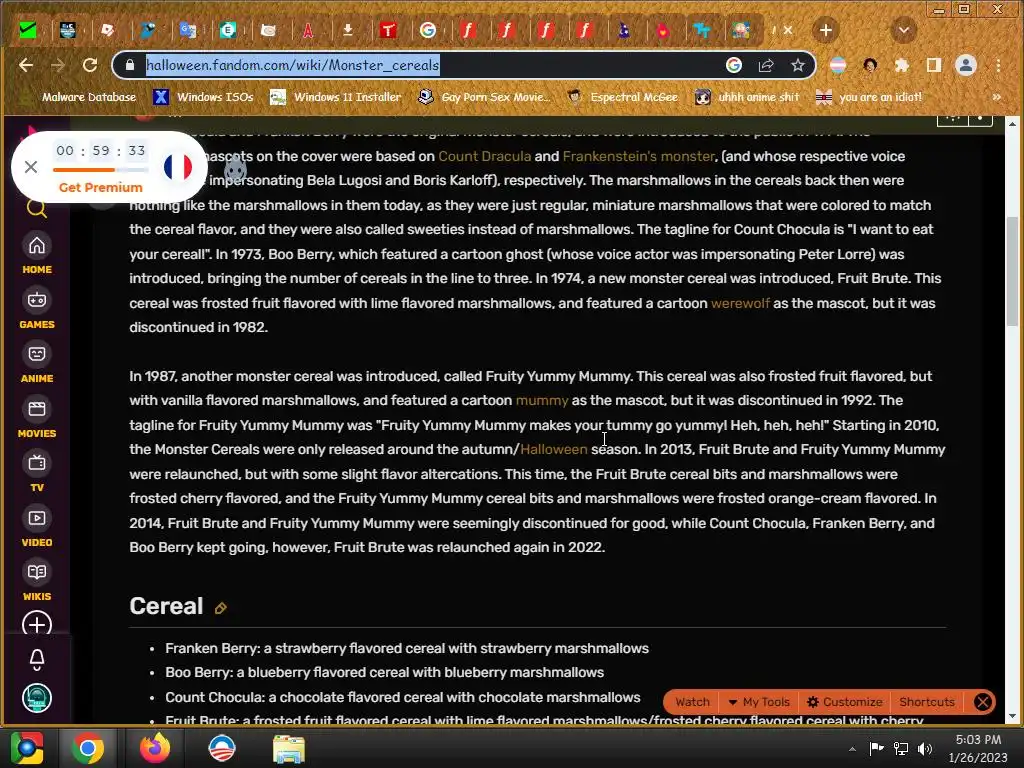Open the Movies section in the sidebar
Image resolution: width=1024 pixels, height=768 pixels.
(37, 417)
